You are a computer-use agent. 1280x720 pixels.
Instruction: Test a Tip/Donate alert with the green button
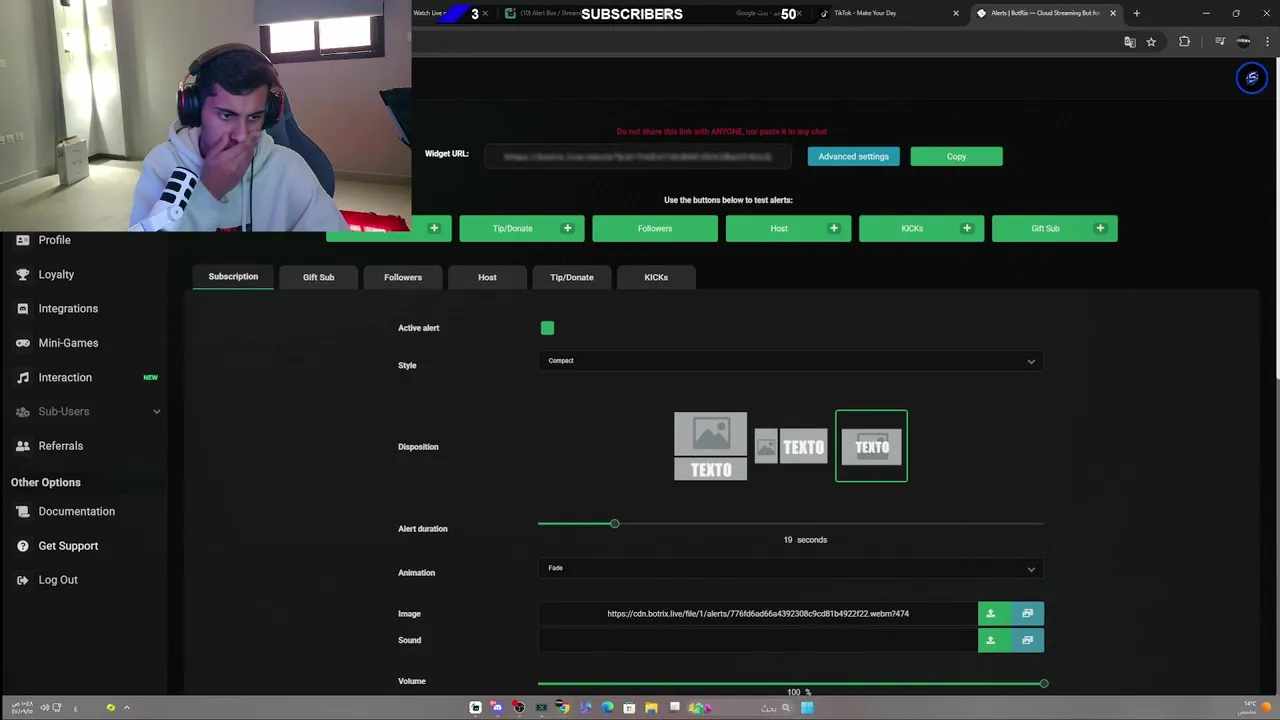(x=522, y=228)
